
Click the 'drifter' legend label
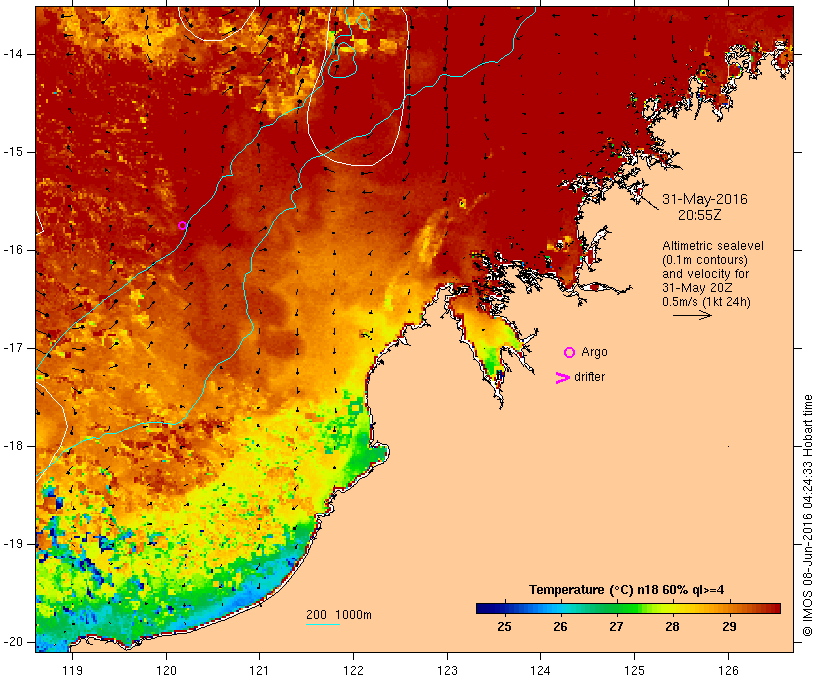point(589,377)
